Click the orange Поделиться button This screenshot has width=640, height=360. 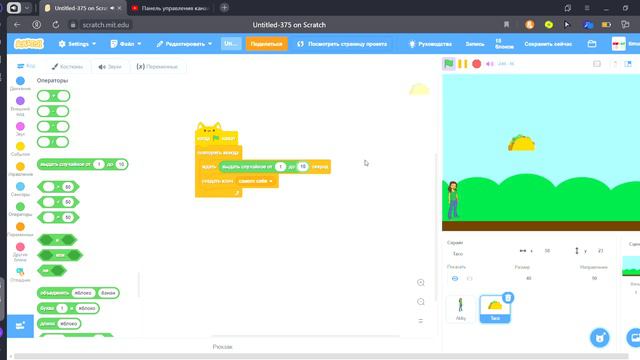tap(266, 44)
